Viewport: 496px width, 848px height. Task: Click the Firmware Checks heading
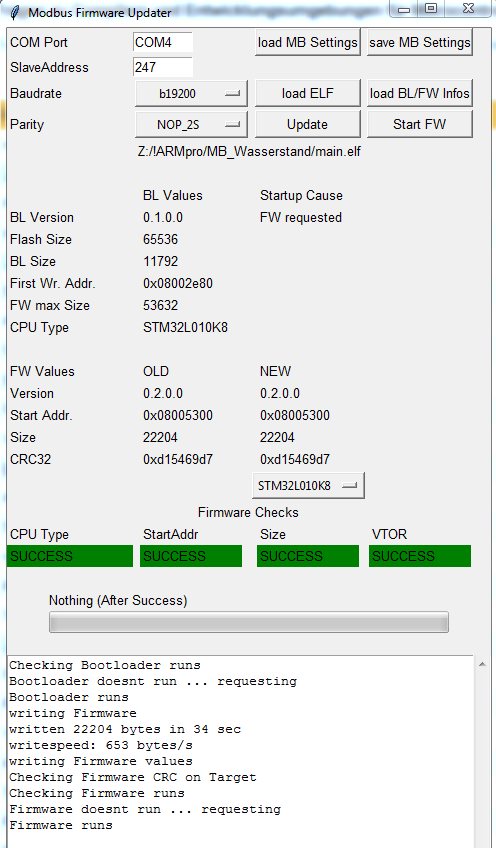click(x=248, y=512)
